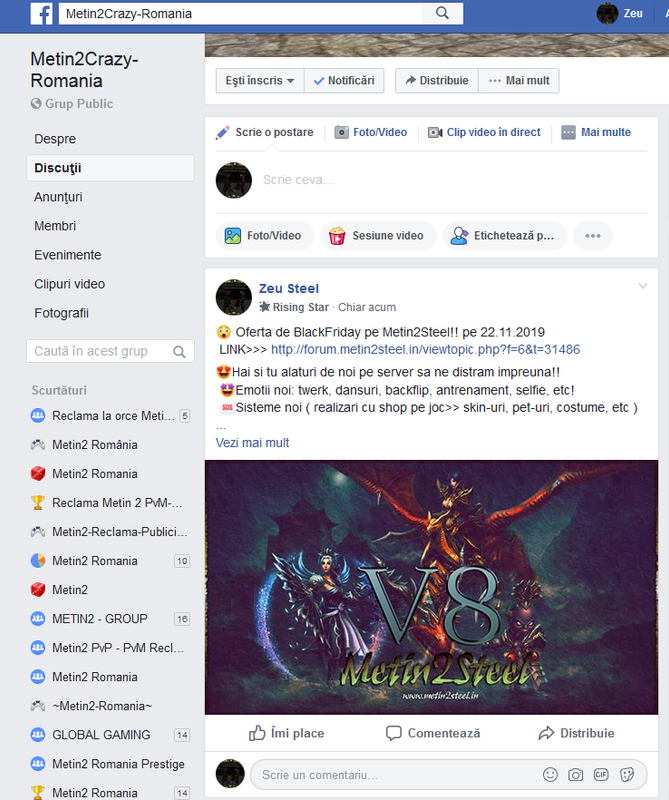The width and height of the screenshot is (669, 800).
Task: Click the search magnifier in top bar
Action: tap(442, 13)
